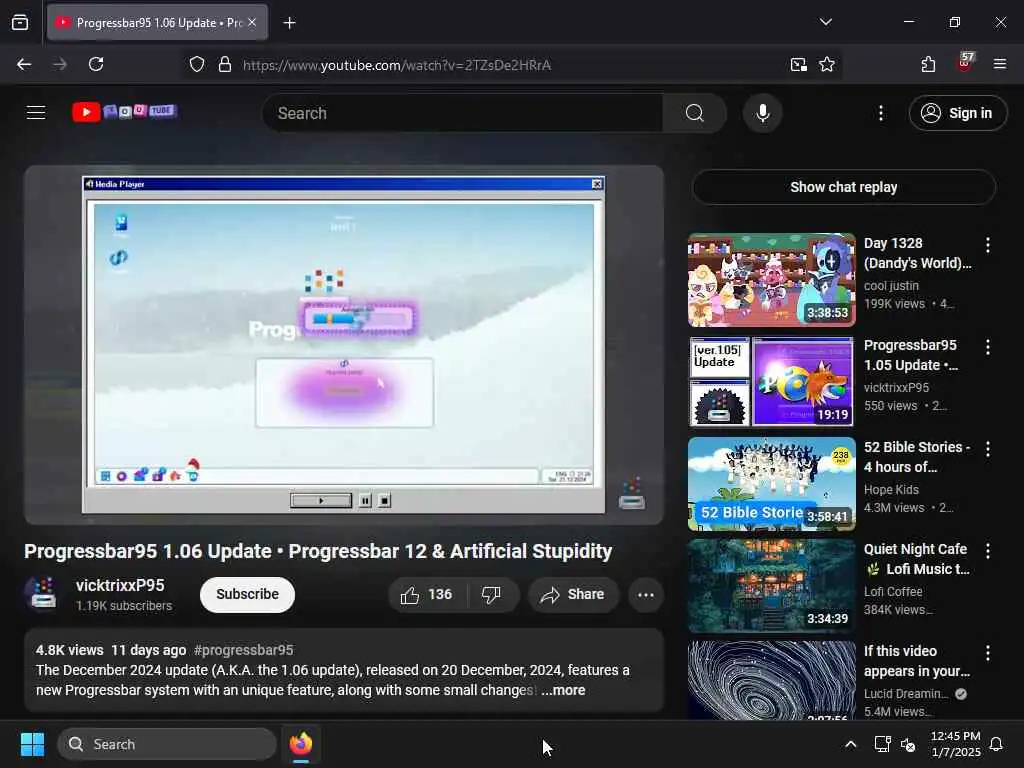Open #progressbar95 hashtag link
Image resolution: width=1024 pixels, height=768 pixels.
pyautogui.click(x=244, y=650)
